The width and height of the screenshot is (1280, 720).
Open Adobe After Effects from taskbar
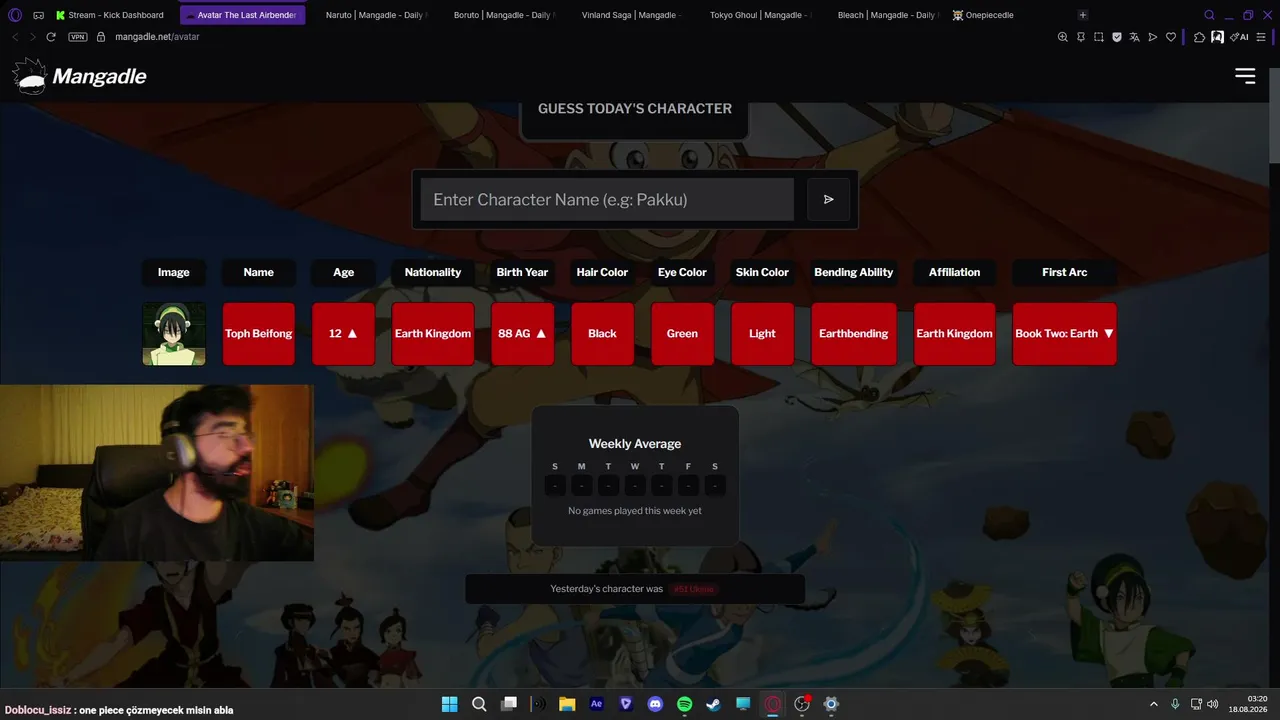pyautogui.click(x=597, y=704)
